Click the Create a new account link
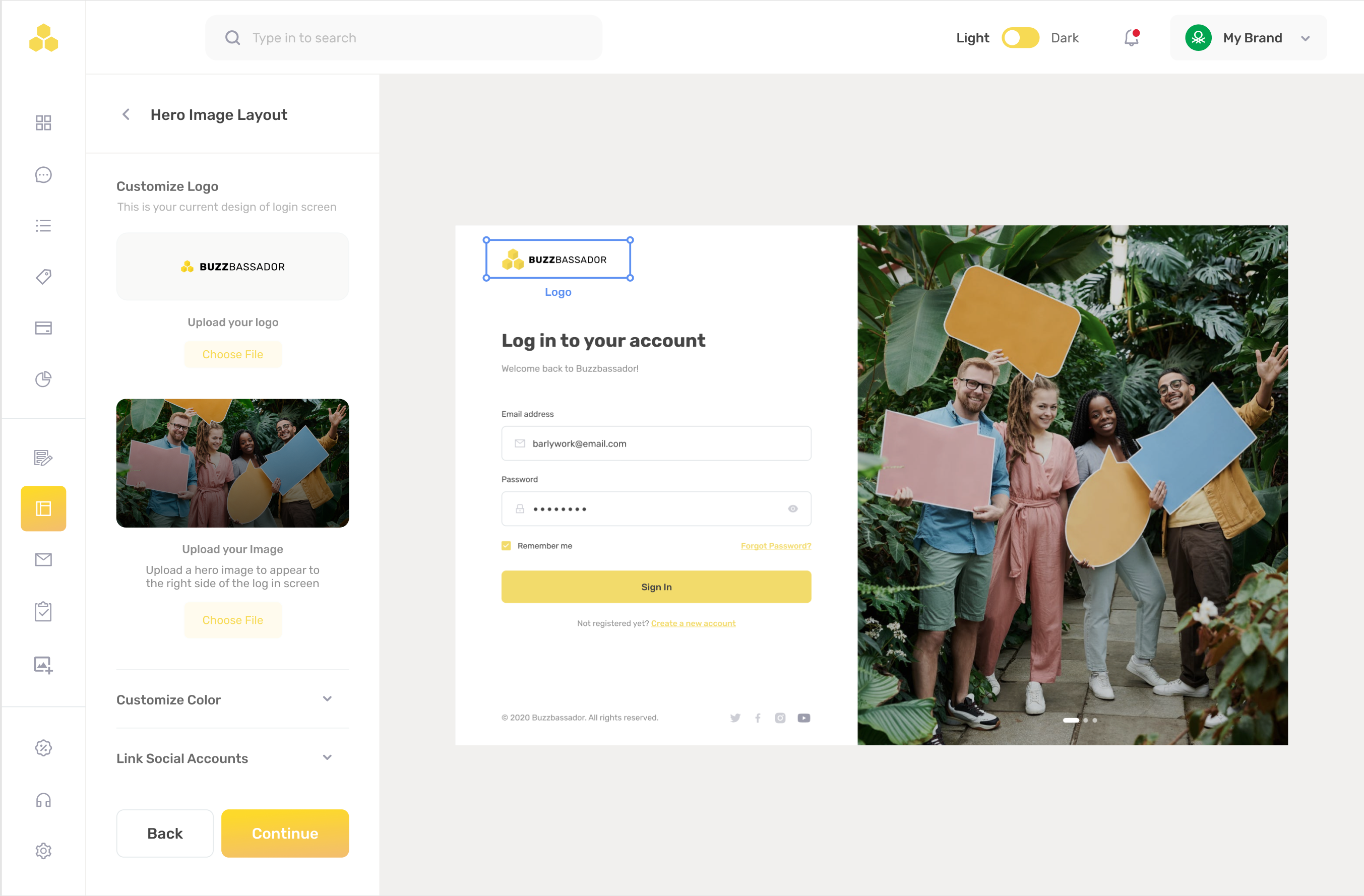Screen dimensions: 1364x896 [693, 623]
